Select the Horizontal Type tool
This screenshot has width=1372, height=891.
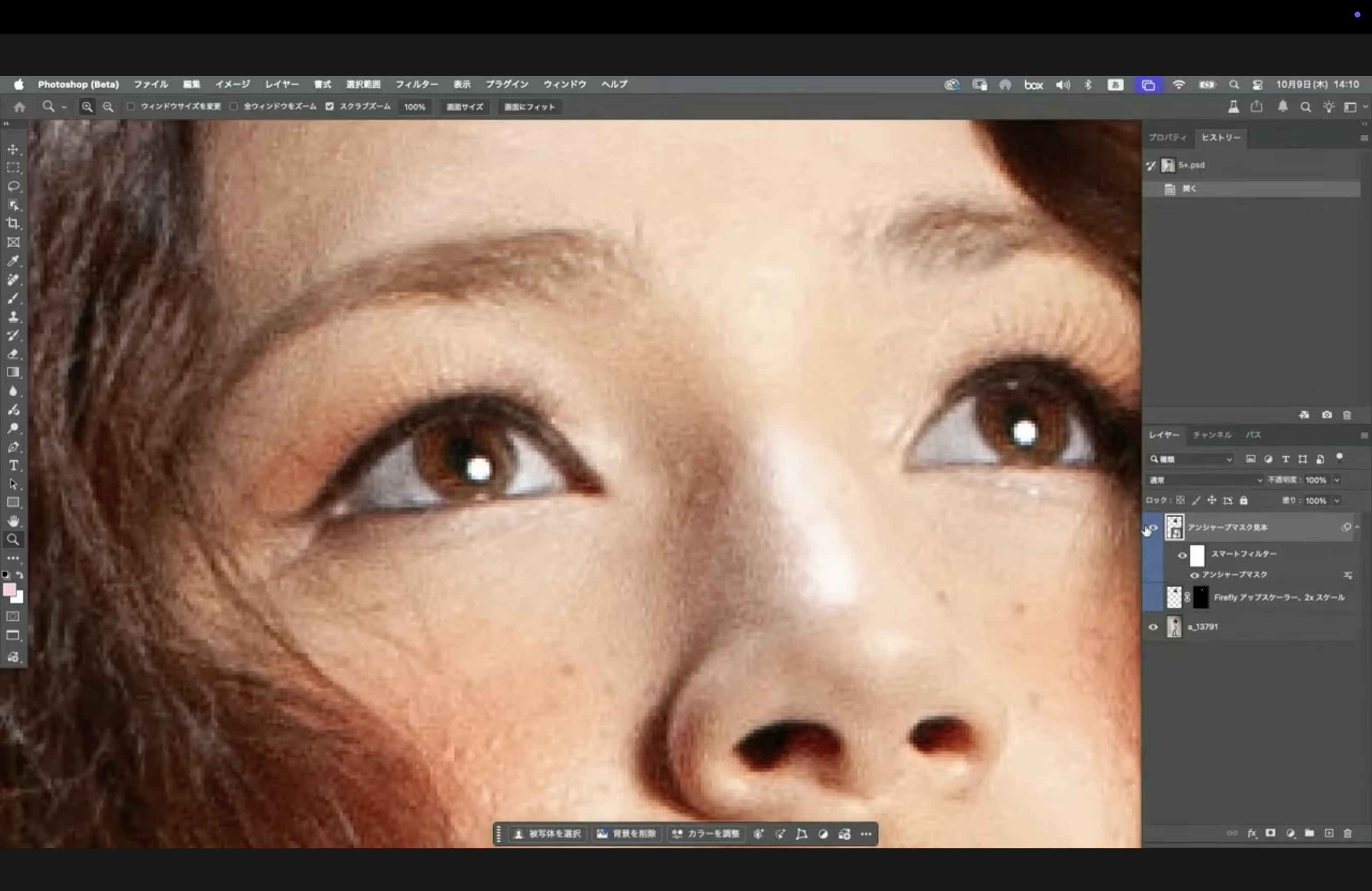pos(13,465)
